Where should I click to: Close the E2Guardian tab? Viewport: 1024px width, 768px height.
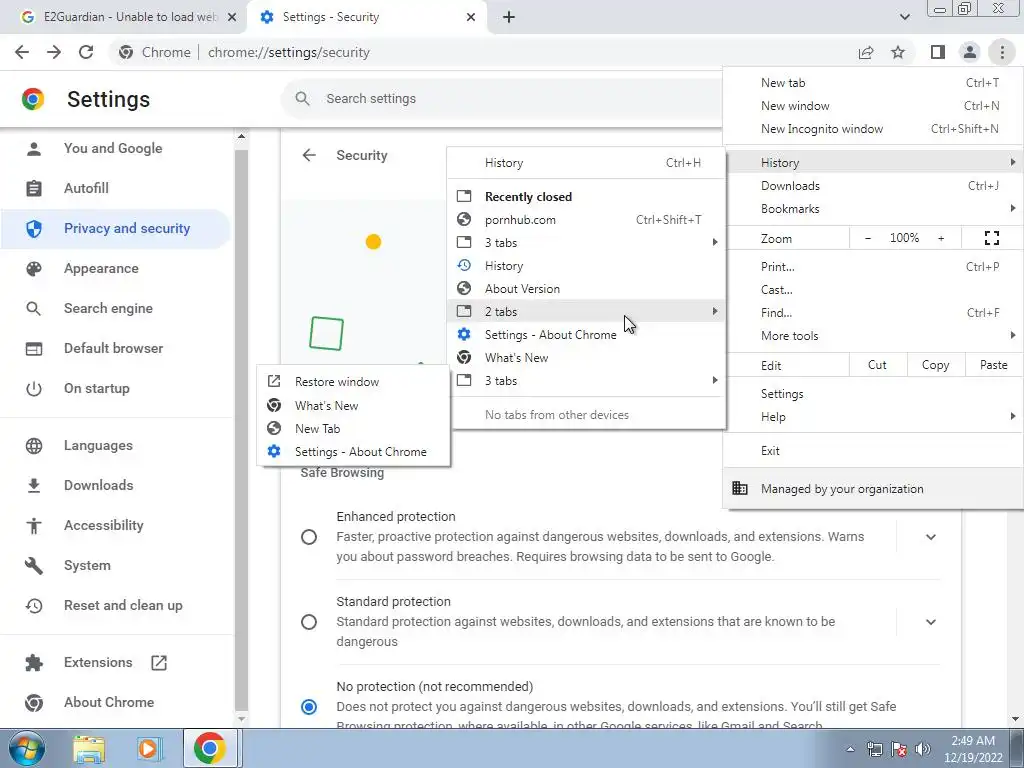(231, 17)
